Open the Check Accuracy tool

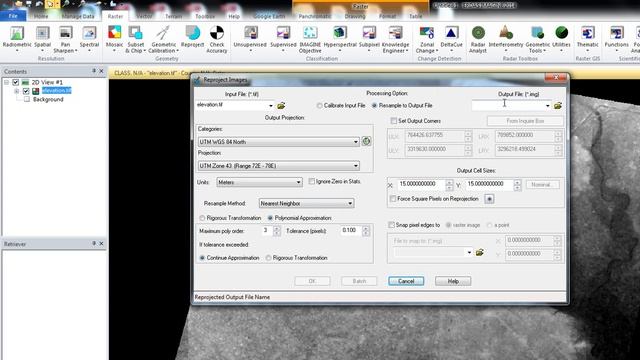click(x=217, y=39)
